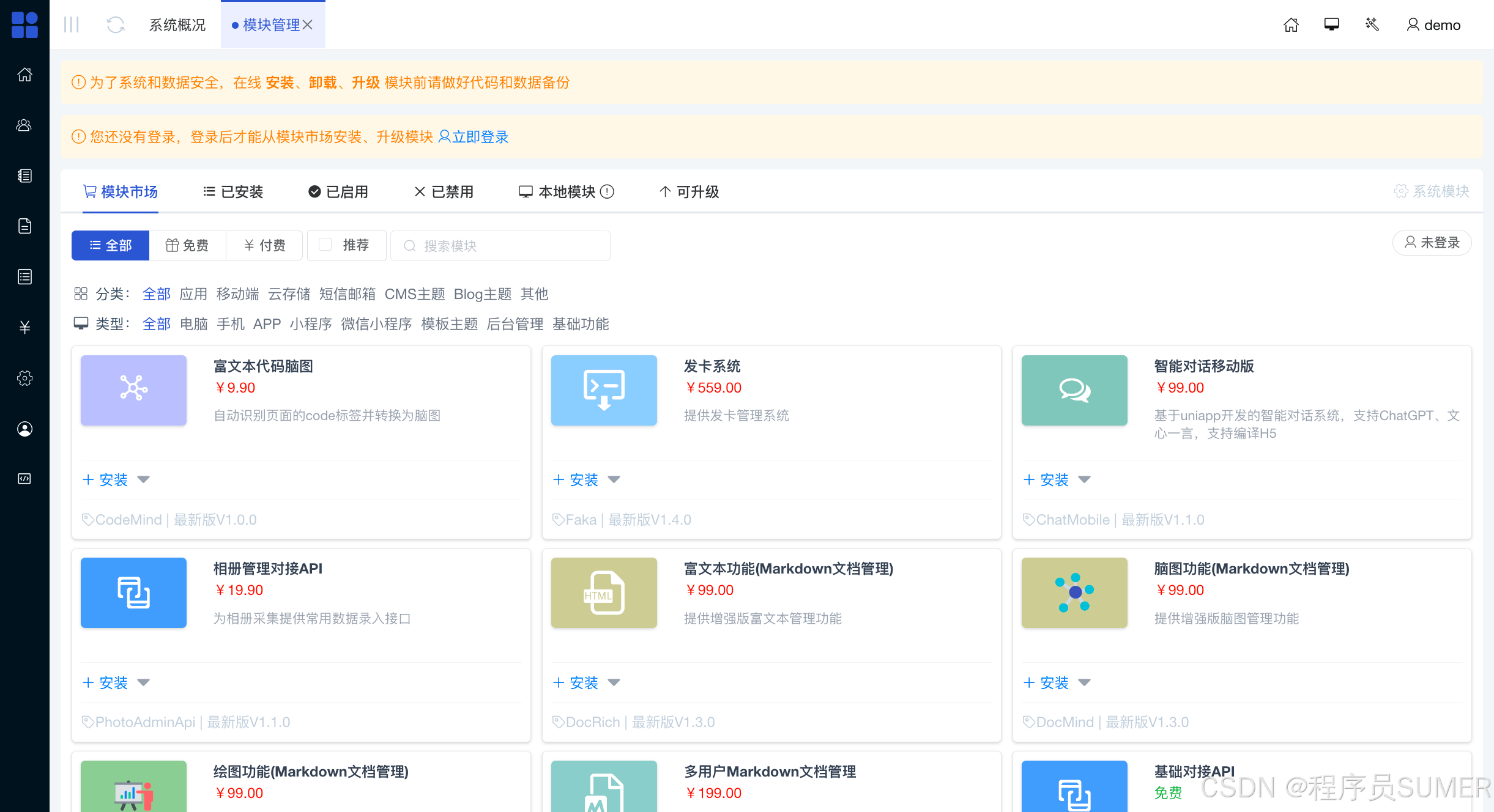
Task: Open the yen finance icon in sidebar
Action: [24, 328]
